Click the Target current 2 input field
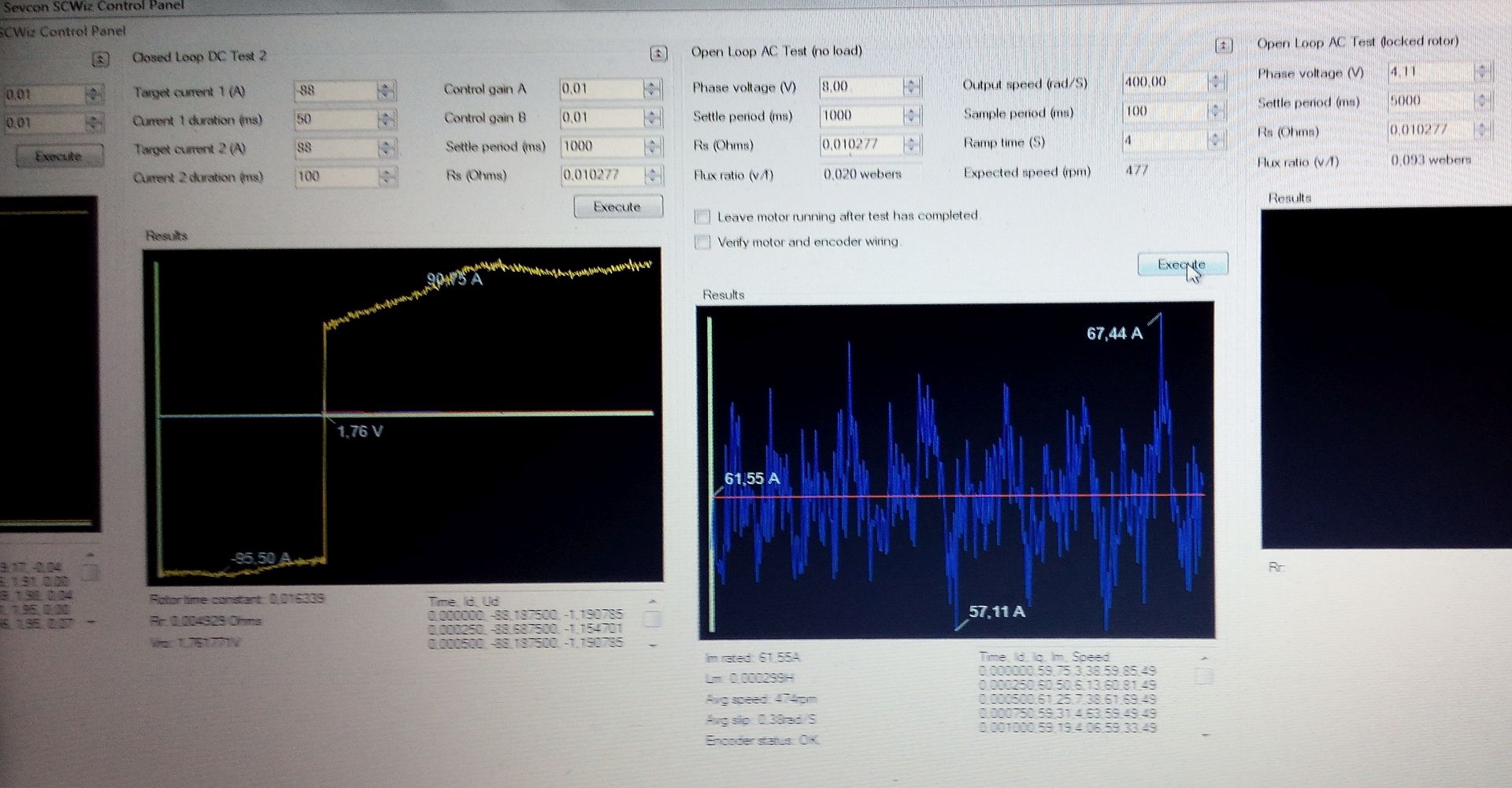Screen dimensions: 1512x788 (335, 148)
